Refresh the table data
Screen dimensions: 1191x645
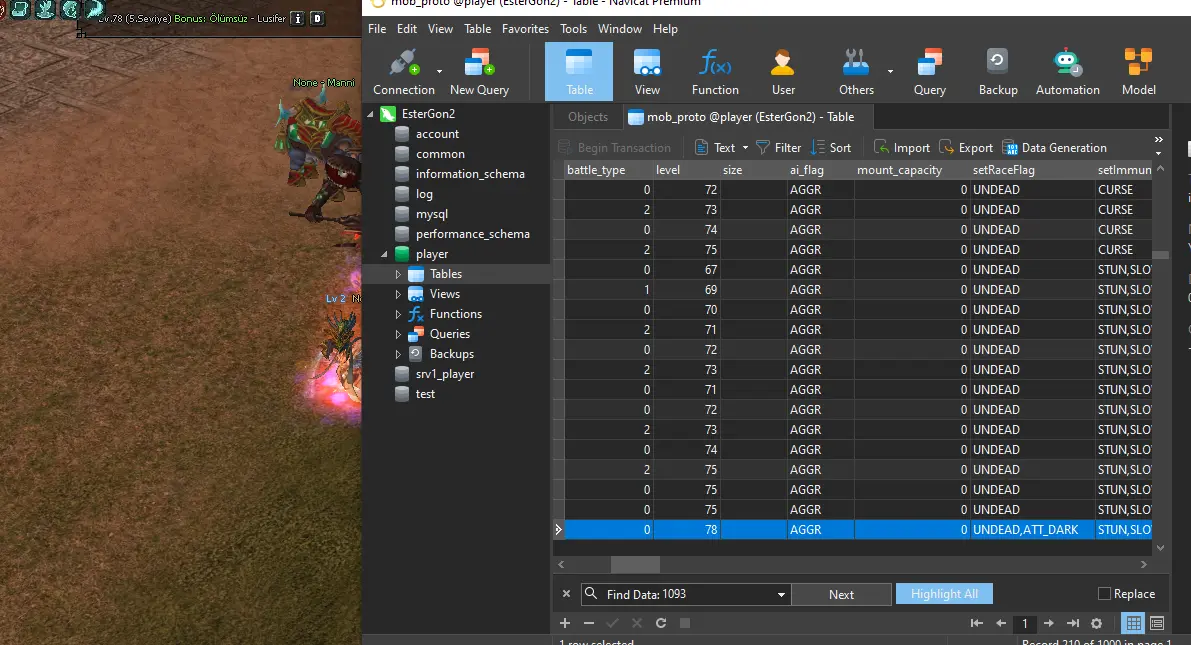pyautogui.click(x=661, y=623)
